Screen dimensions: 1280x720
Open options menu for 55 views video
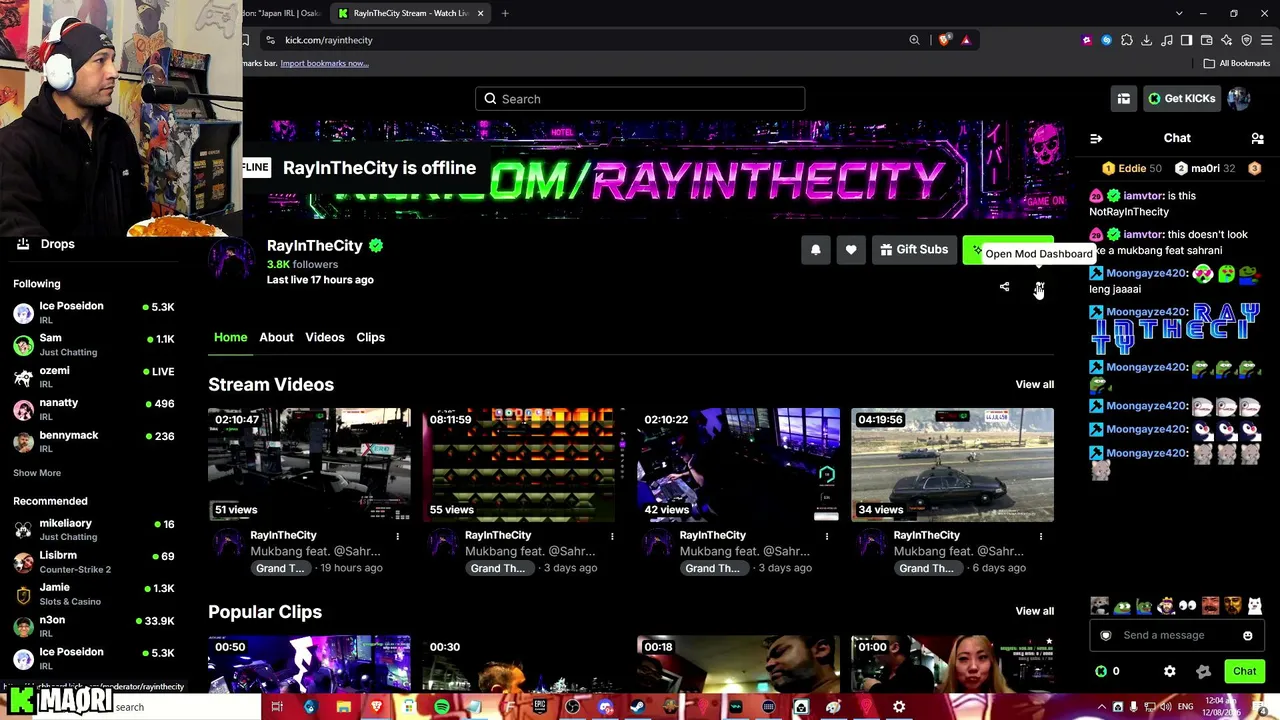pos(612,537)
